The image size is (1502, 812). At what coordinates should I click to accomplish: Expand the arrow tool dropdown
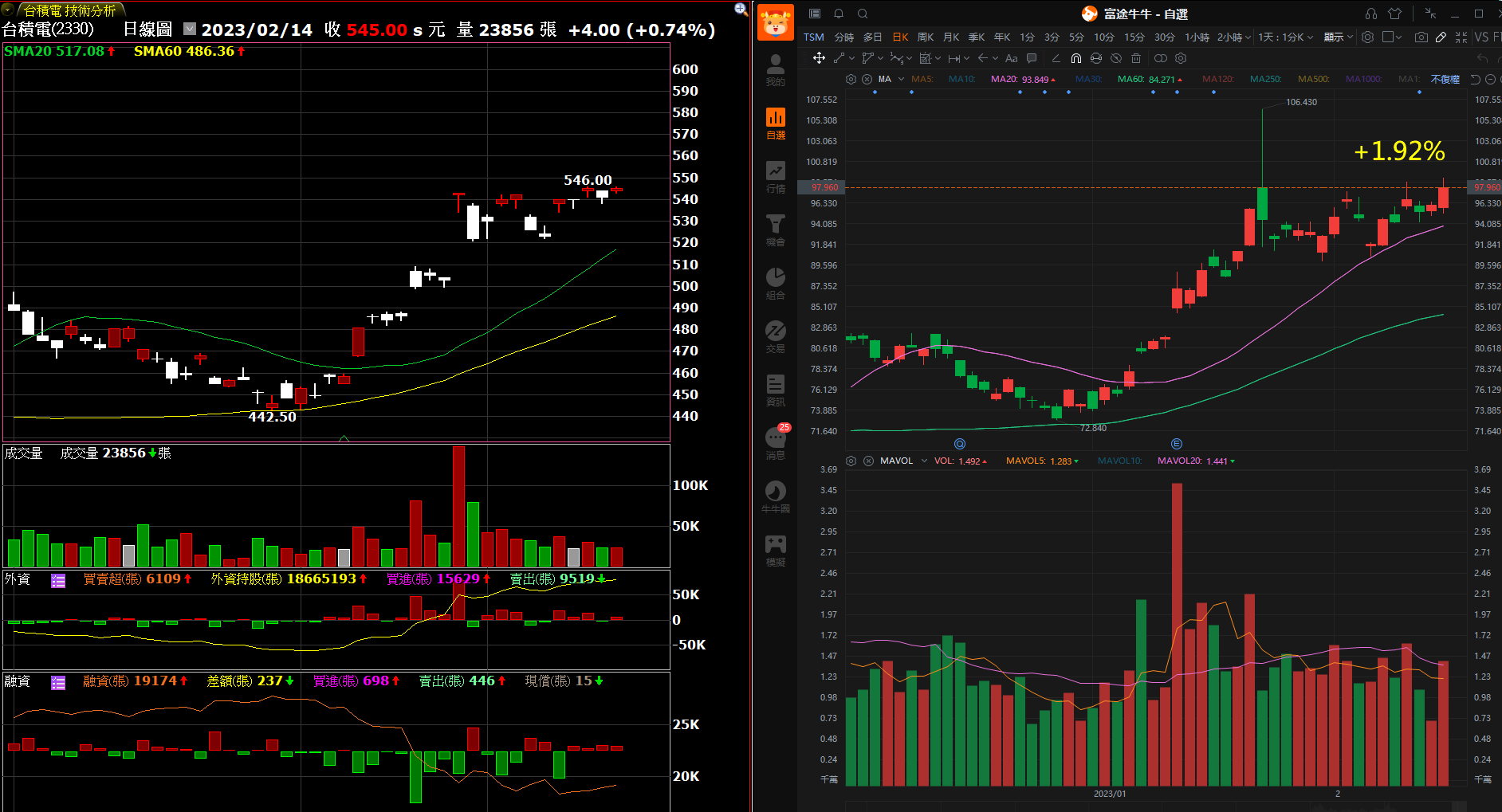click(994, 58)
